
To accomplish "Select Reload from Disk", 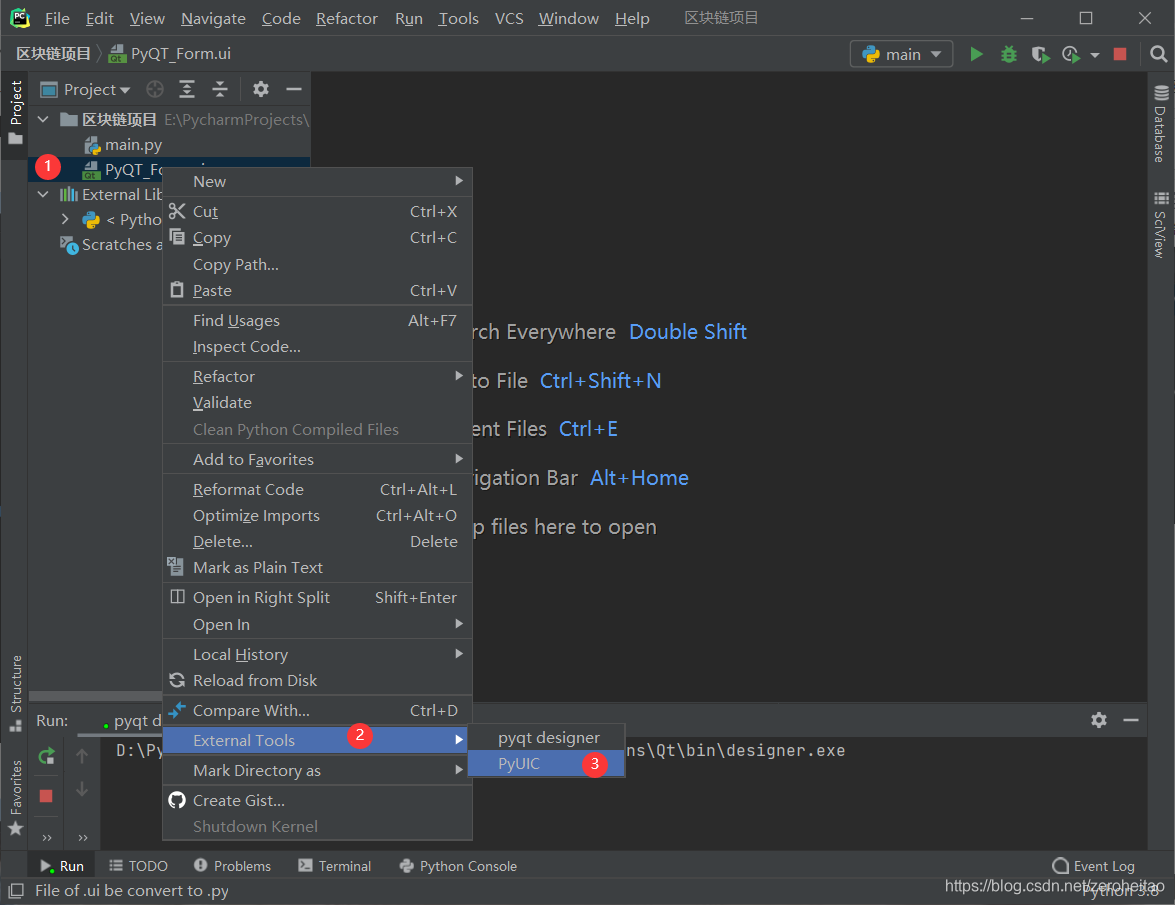I will 318,680.
